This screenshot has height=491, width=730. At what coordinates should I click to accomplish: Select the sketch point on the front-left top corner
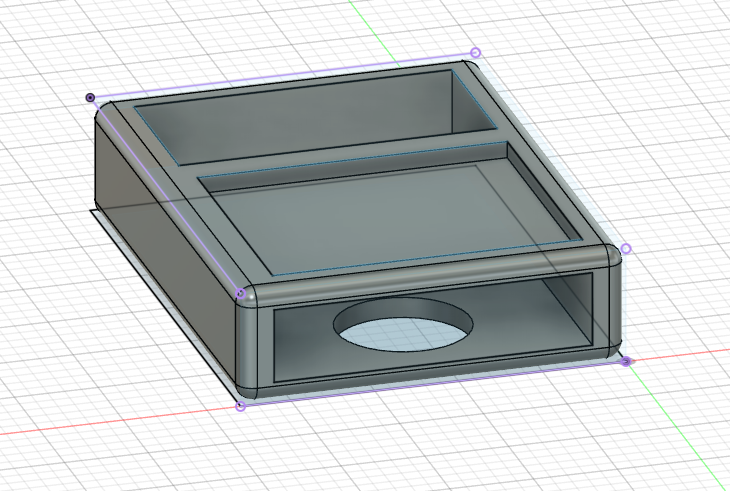click(x=240, y=293)
